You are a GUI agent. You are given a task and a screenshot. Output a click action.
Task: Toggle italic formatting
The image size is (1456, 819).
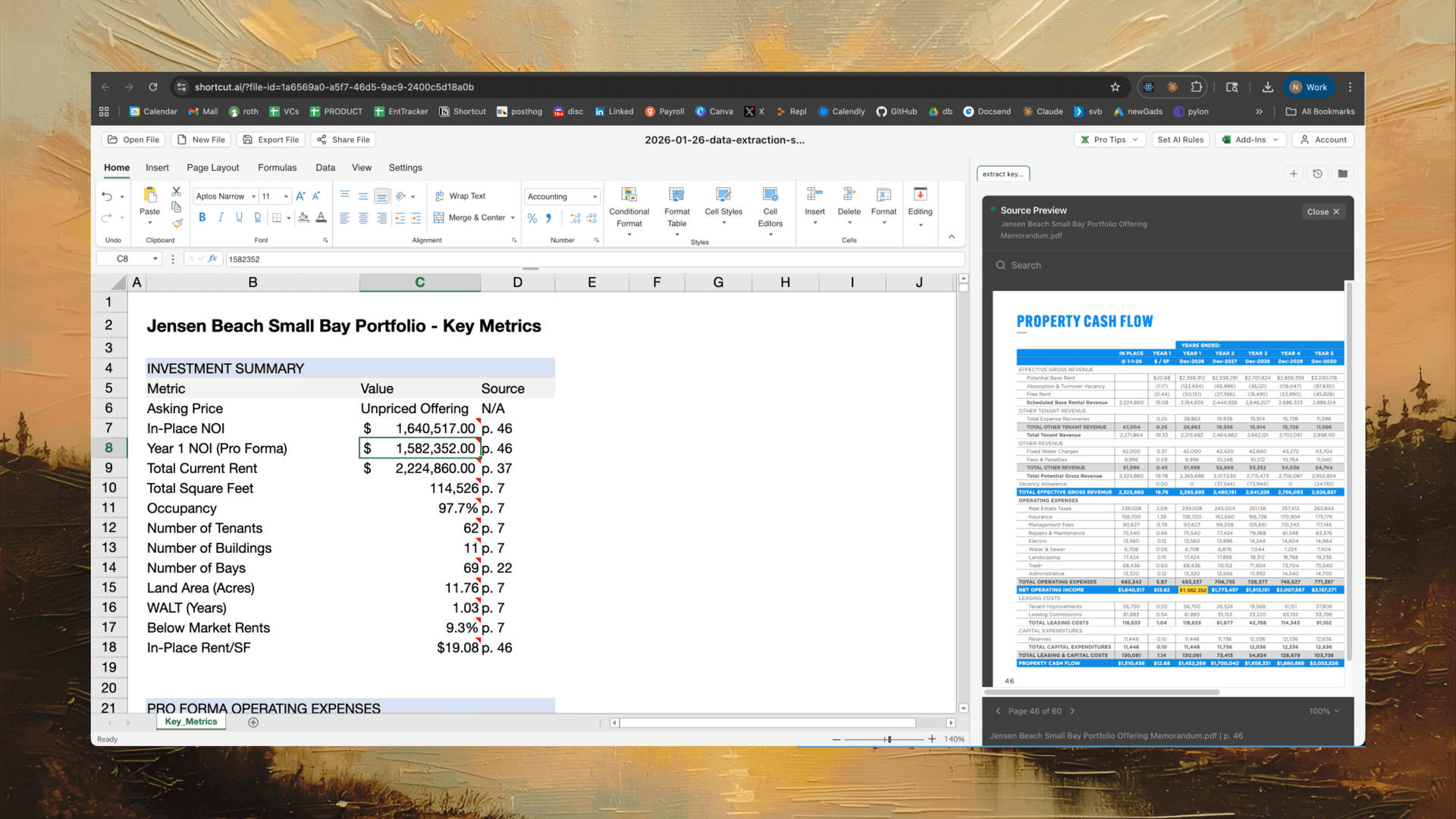coord(221,217)
